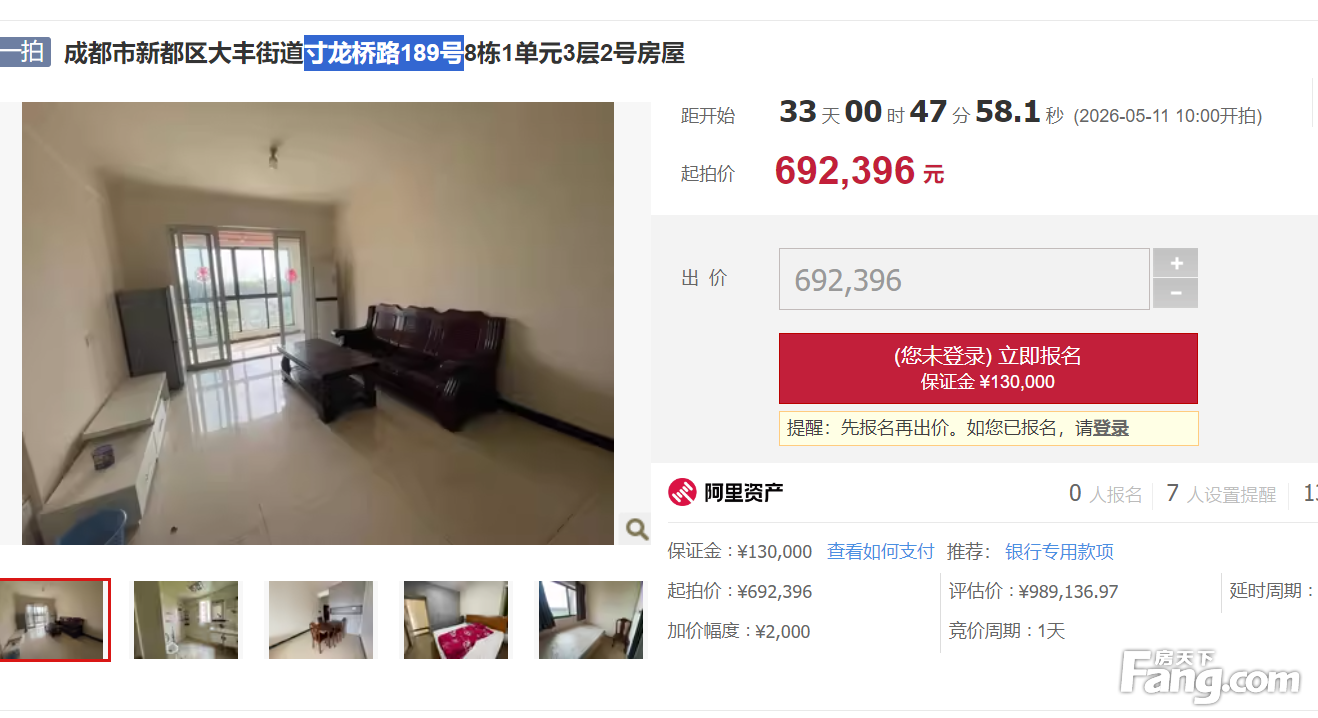Viewport: 1318px width, 718px height.
Task: Click the 一拍 auction round badge
Action: tap(24, 52)
